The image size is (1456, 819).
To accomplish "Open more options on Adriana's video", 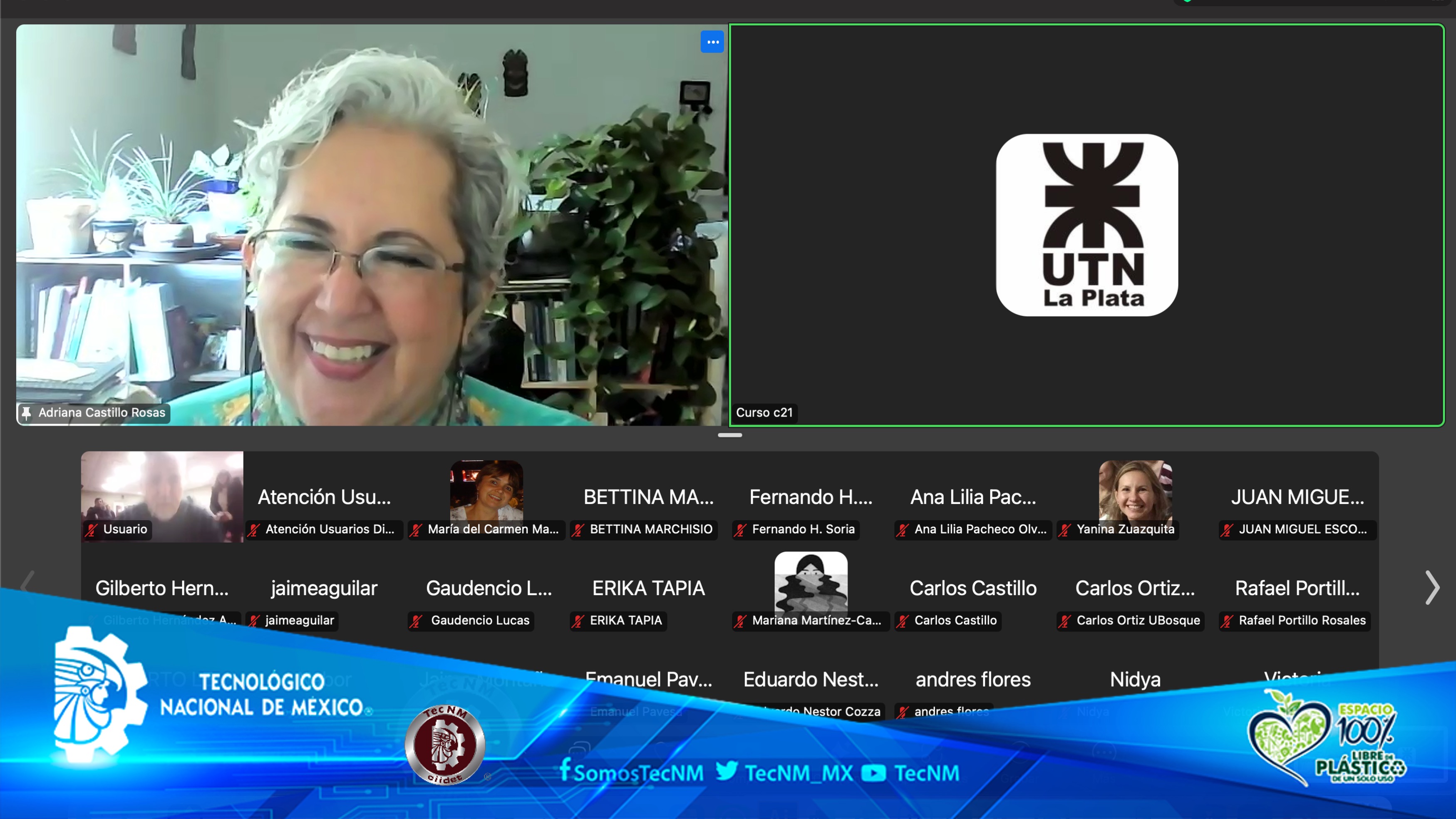I will [712, 42].
